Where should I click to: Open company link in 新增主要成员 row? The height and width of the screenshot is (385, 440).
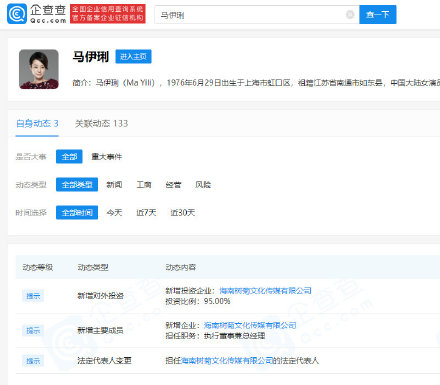(x=250, y=325)
